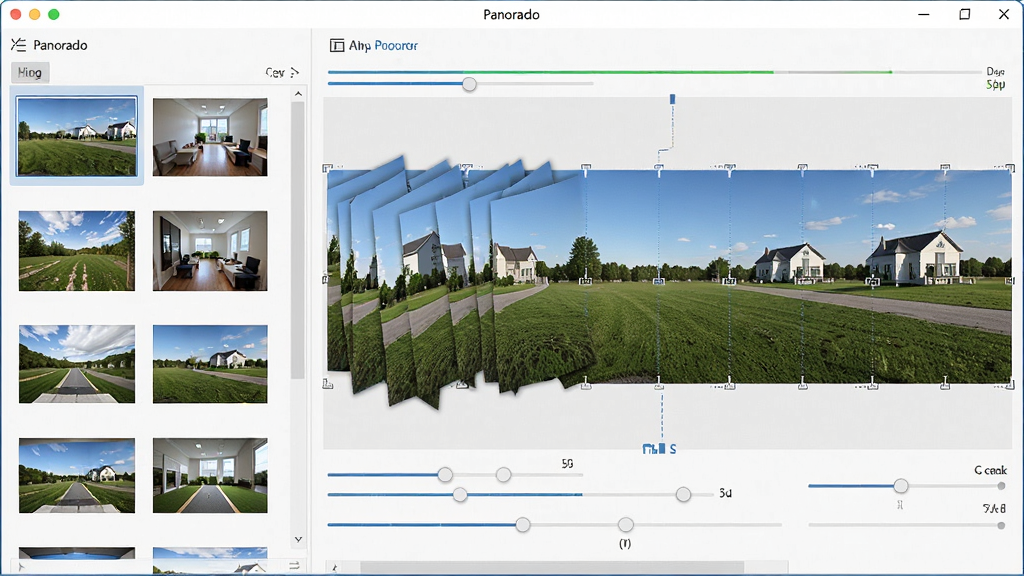1024x576 pixels.
Task: Click the small end knob of the C ceak slider
Action: pyautogui.click(x=1001, y=486)
